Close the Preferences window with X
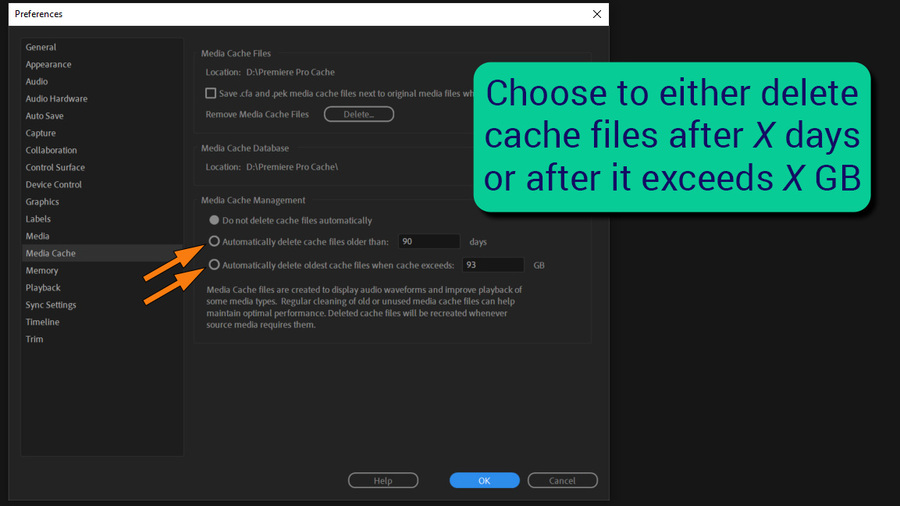Viewport: 900px width, 506px height. (597, 14)
